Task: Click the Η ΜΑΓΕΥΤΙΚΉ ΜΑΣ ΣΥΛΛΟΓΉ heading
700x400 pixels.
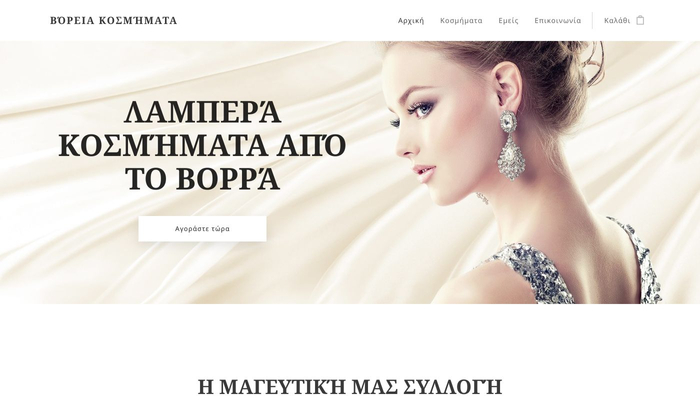Action: [350, 387]
